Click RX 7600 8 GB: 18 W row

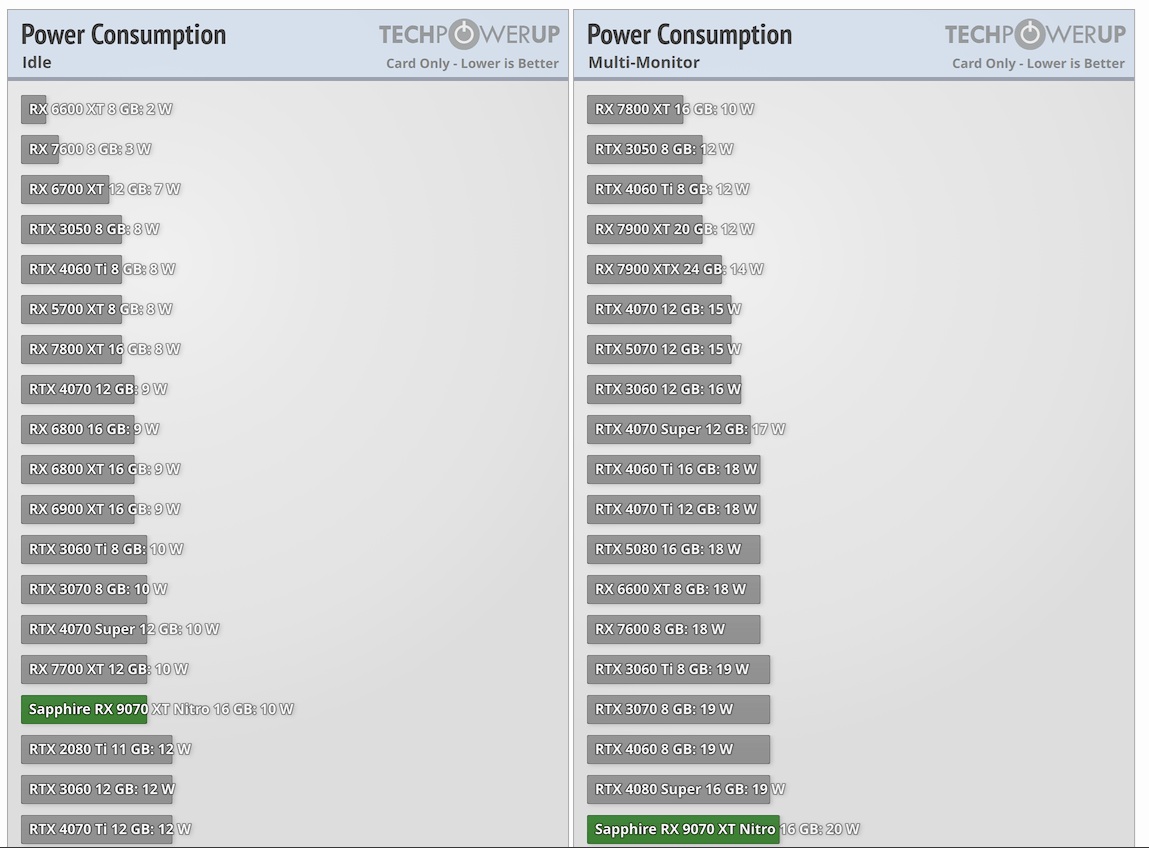(x=674, y=630)
